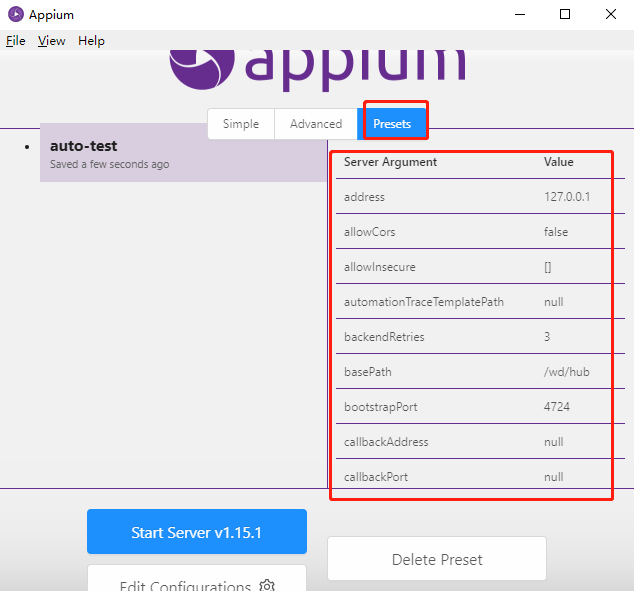Screen dimensions: 634x591
Task: Open the File menu
Action: pyautogui.click(x=15, y=41)
